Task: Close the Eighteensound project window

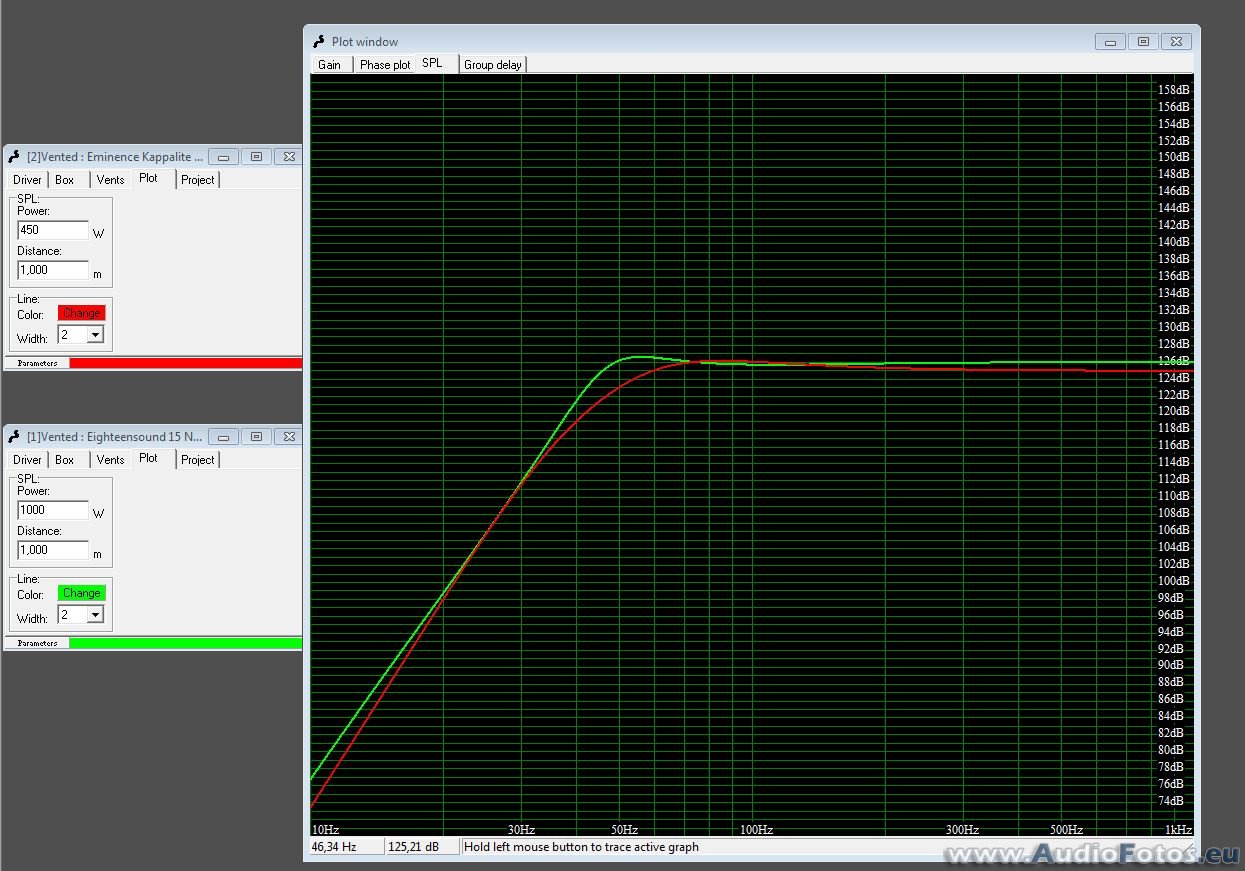Action: (x=288, y=436)
